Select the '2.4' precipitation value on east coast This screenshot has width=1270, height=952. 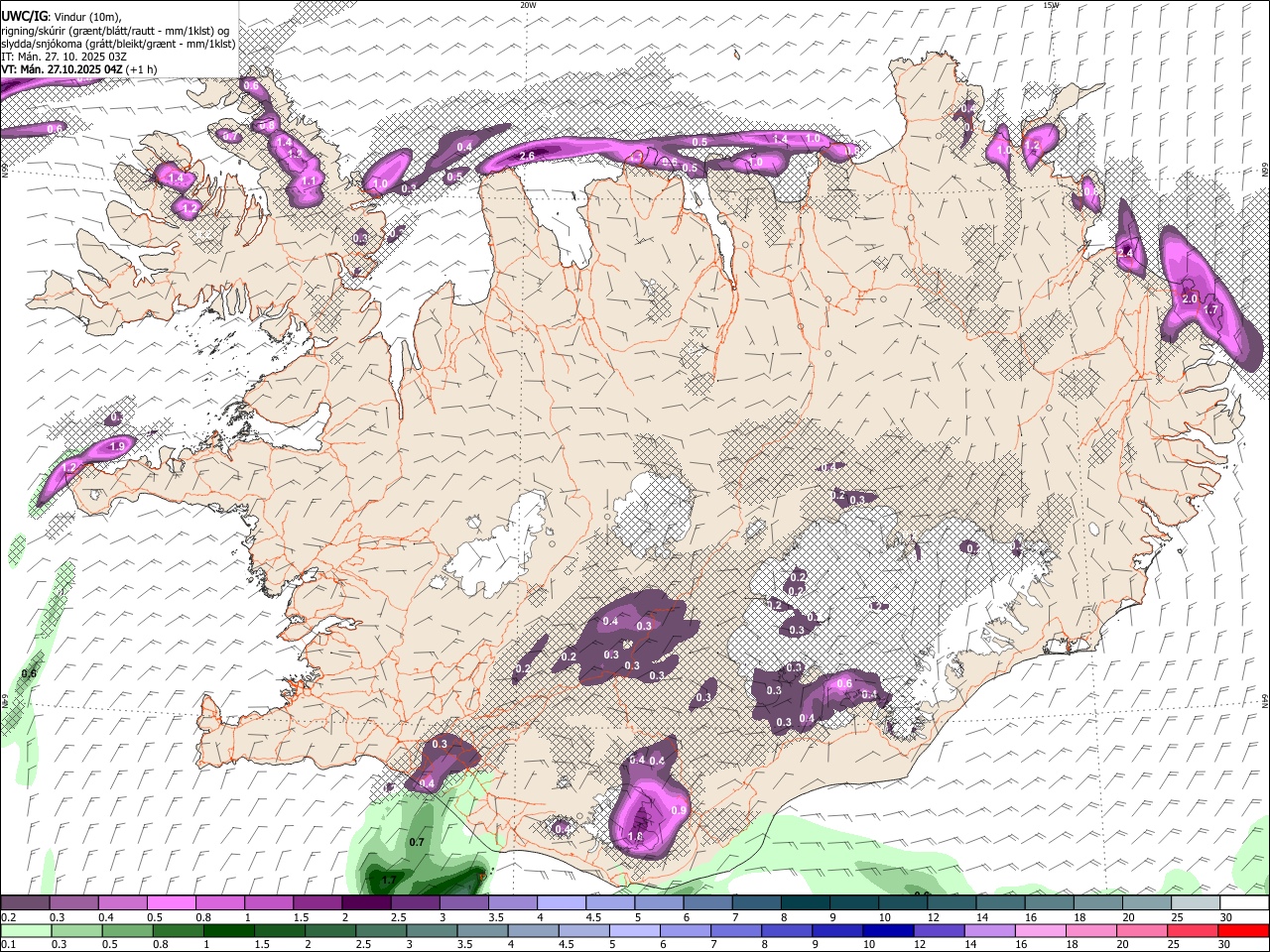click(1125, 254)
